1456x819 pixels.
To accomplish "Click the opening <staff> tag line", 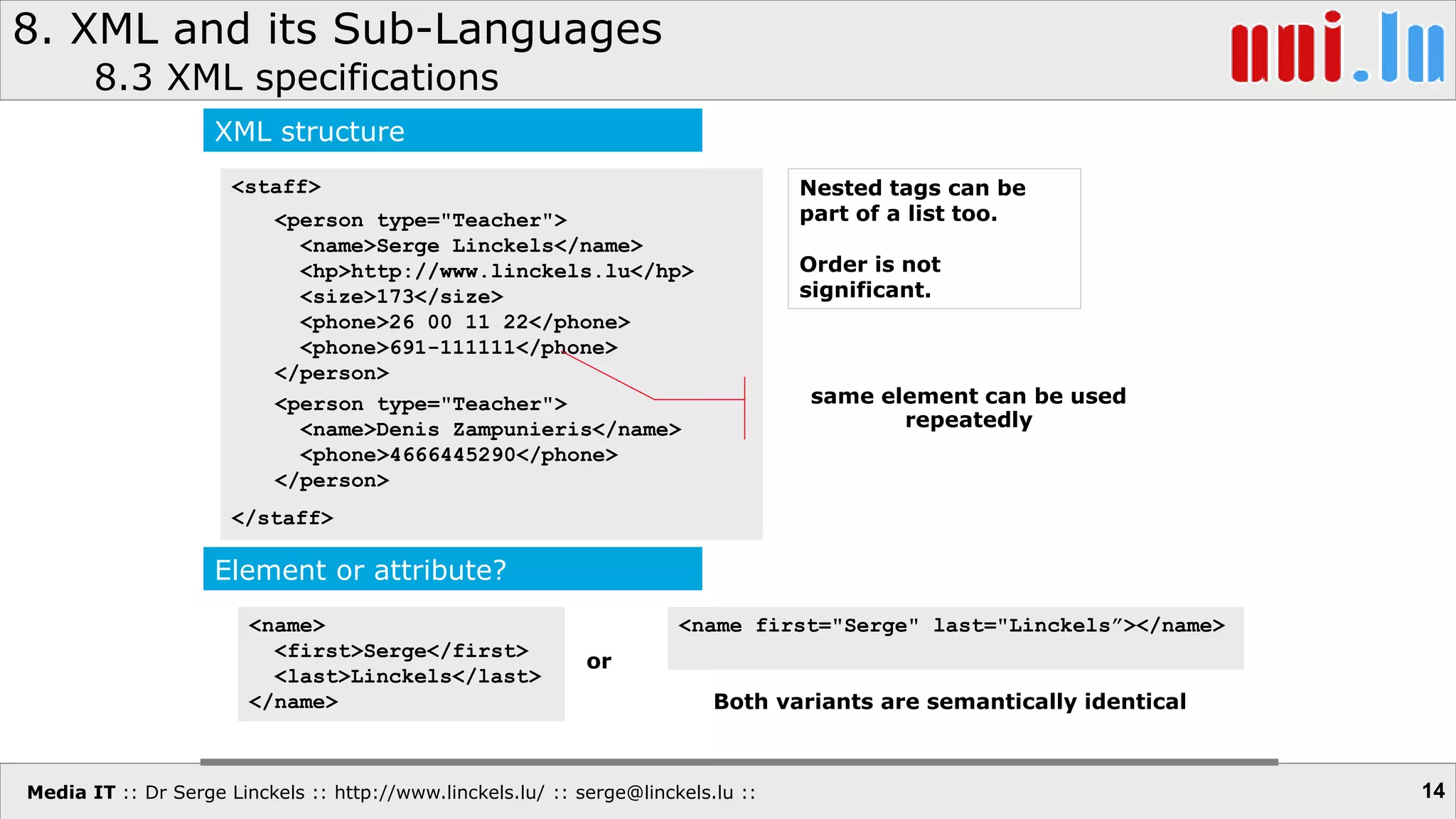I will click(x=276, y=187).
